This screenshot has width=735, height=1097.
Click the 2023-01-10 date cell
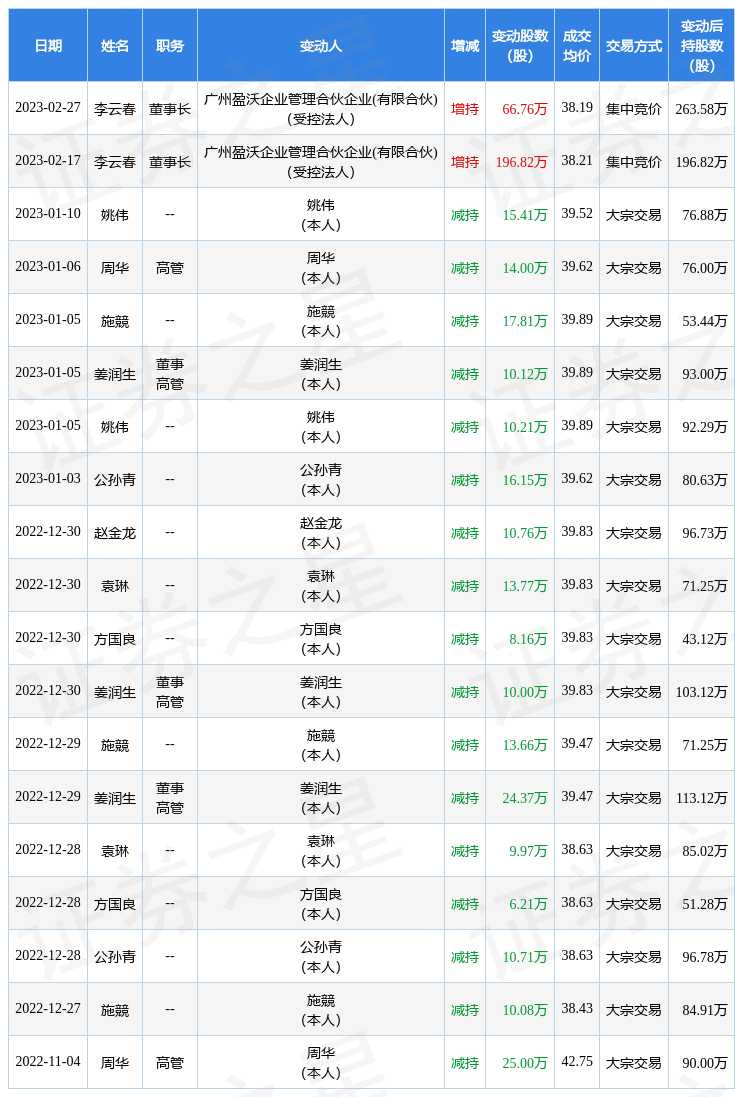pyautogui.click(x=48, y=214)
